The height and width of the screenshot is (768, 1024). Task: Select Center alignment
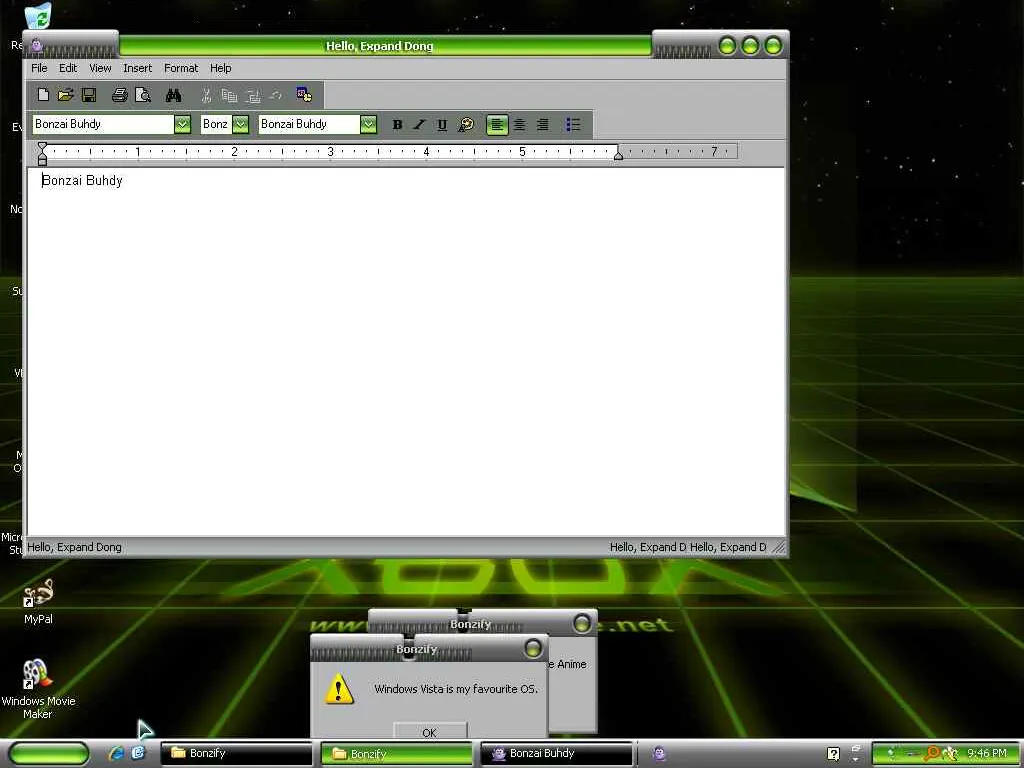point(520,124)
